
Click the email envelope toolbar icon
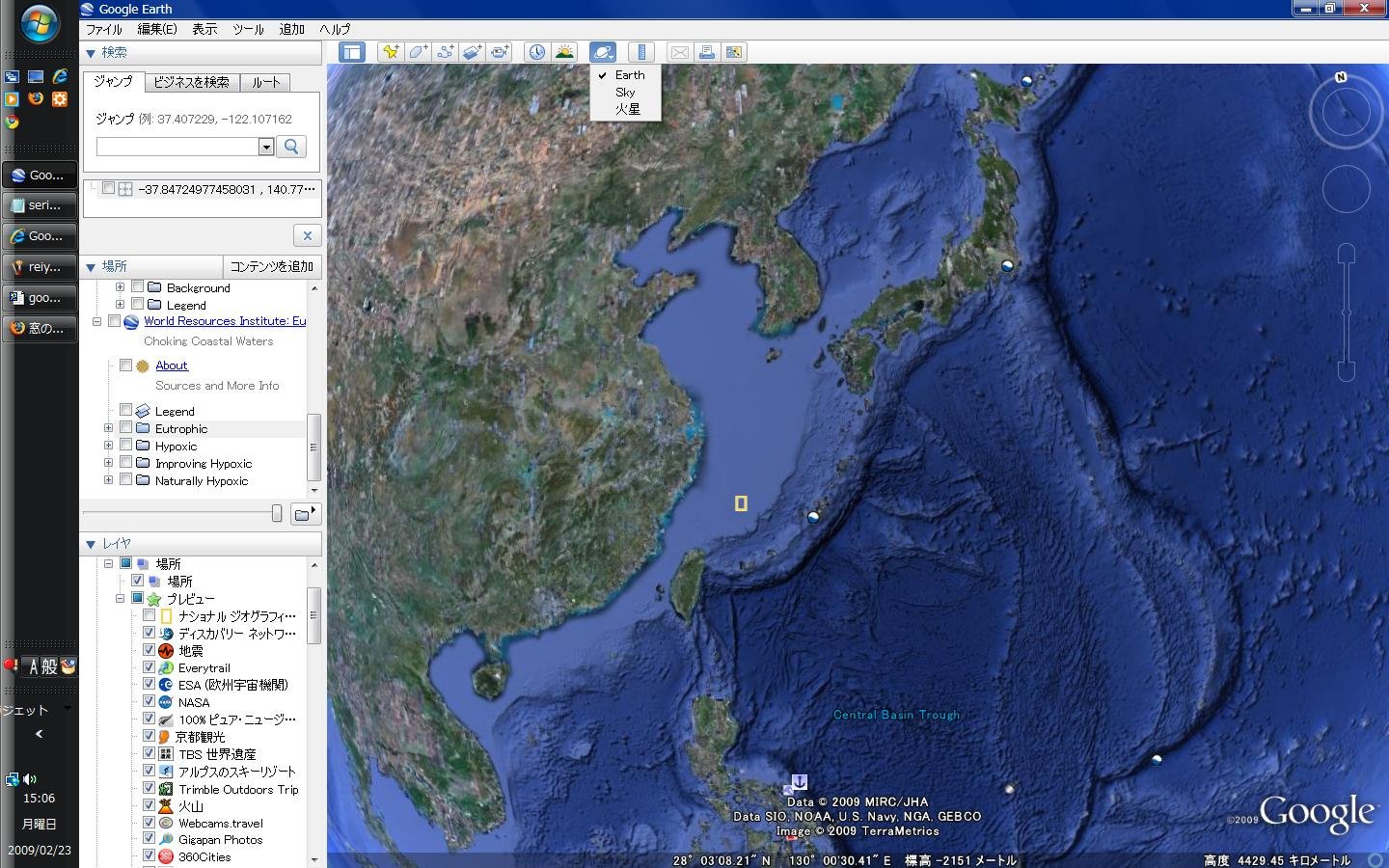pyautogui.click(x=680, y=52)
